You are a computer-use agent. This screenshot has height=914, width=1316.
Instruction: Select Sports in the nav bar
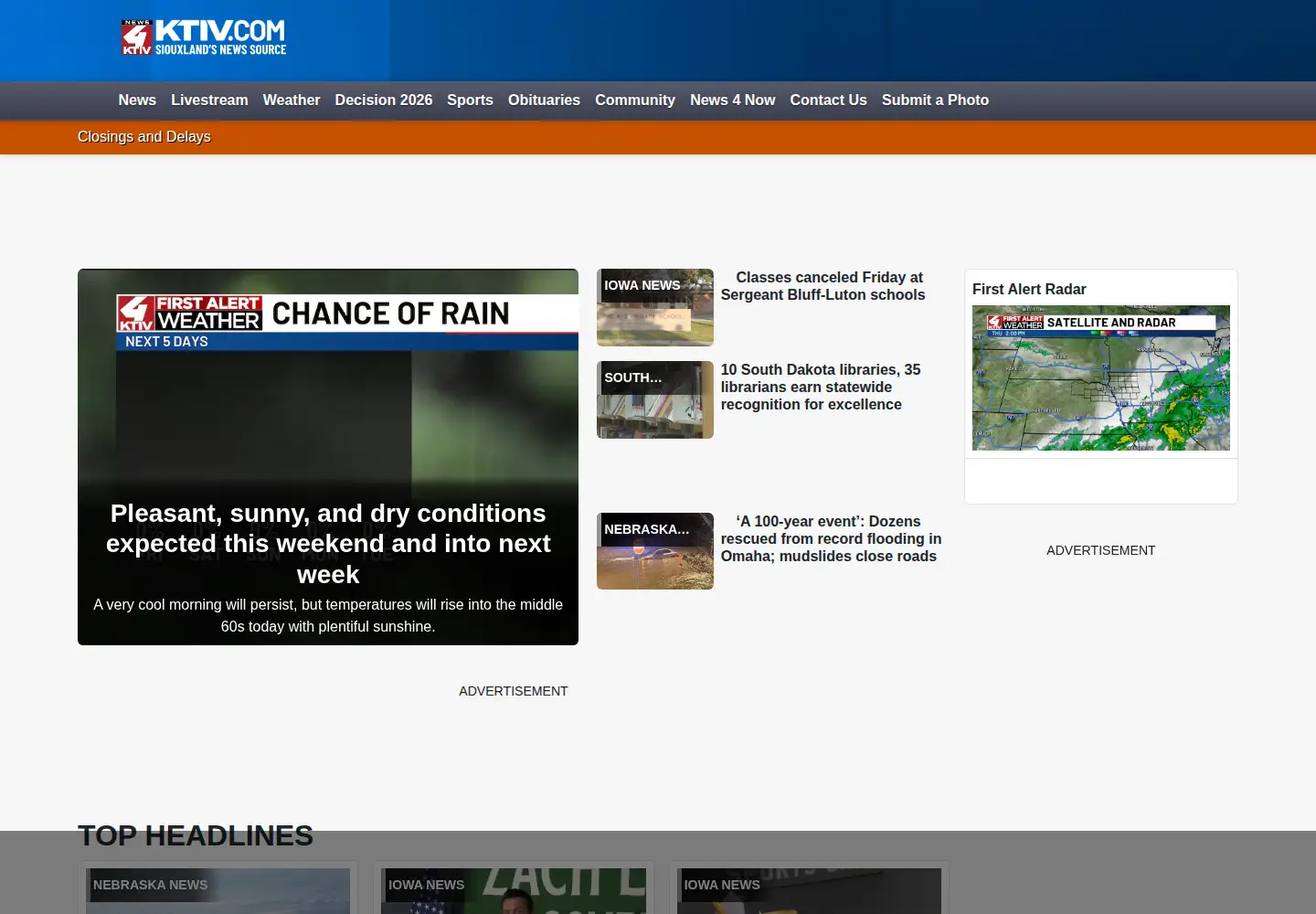[x=470, y=101]
